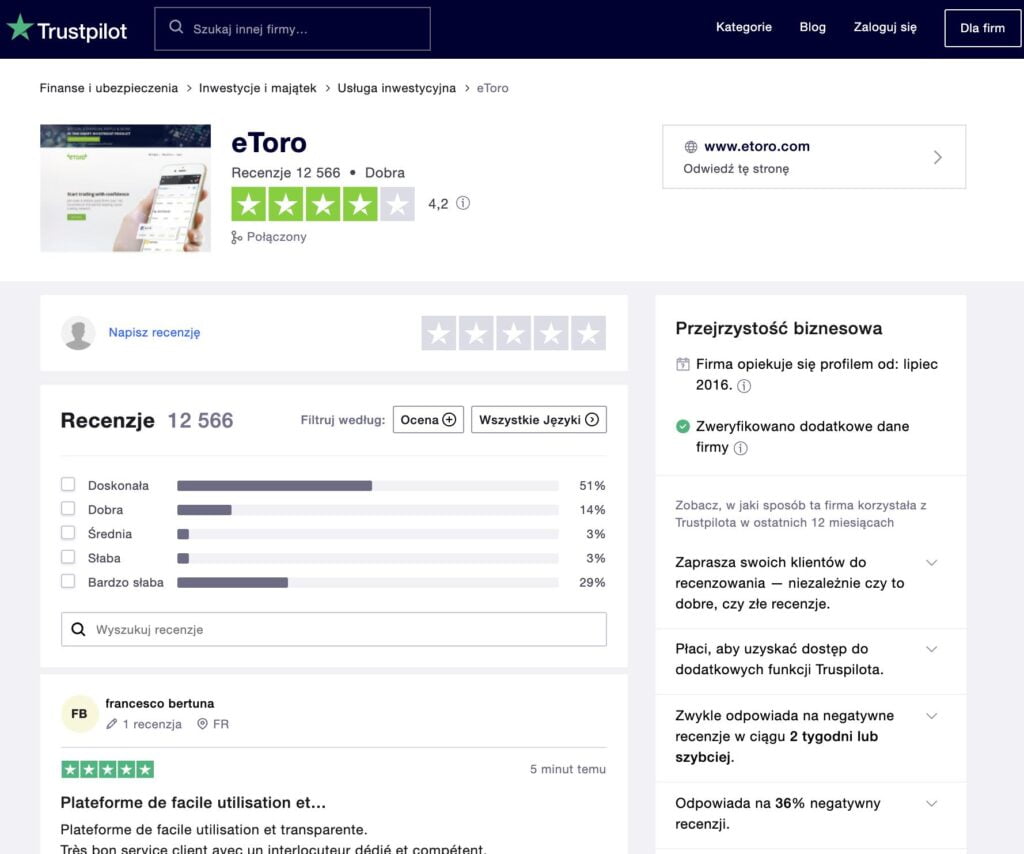The height and width of the screenshot is (854, 1024).
Task: Open Blog in top navigation
Action: pyautogui.click(x=812, y=27)
